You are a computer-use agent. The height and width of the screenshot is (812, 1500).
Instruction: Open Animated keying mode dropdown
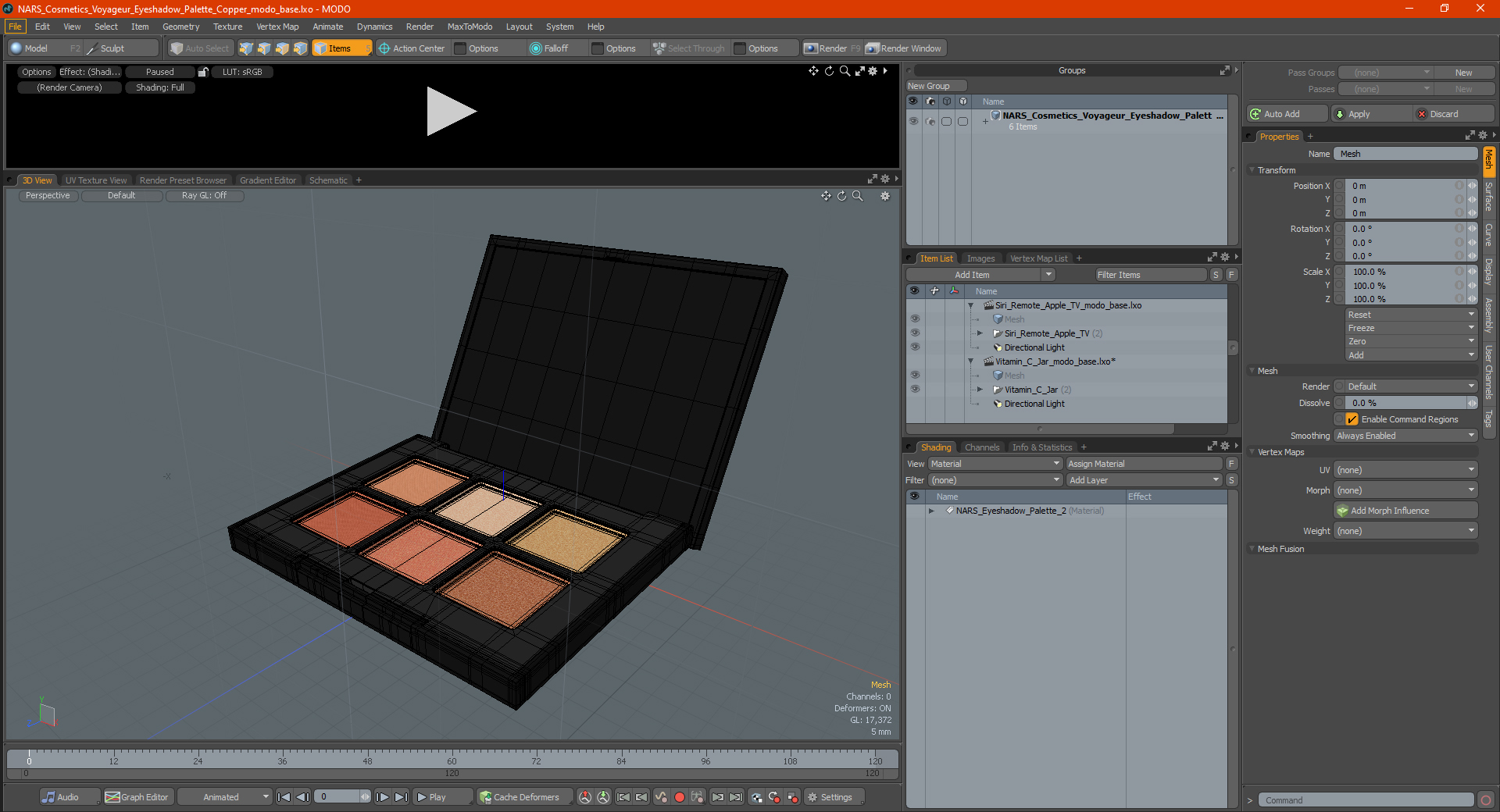pyautogui.click(x=224, y=797)
